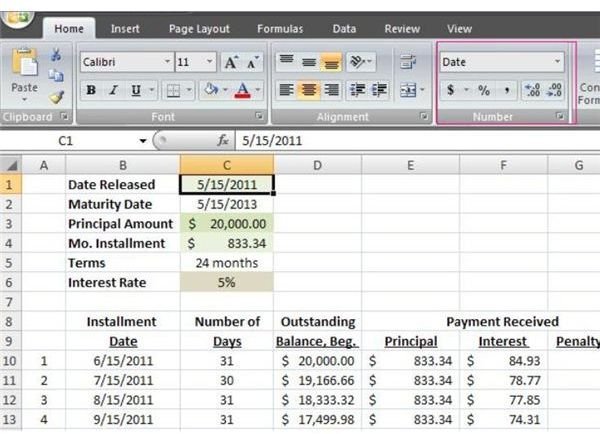Image resolution: width=600 pixels, height=434 pixels.
Task: Select Top Align icon
Action: (286, 61)
